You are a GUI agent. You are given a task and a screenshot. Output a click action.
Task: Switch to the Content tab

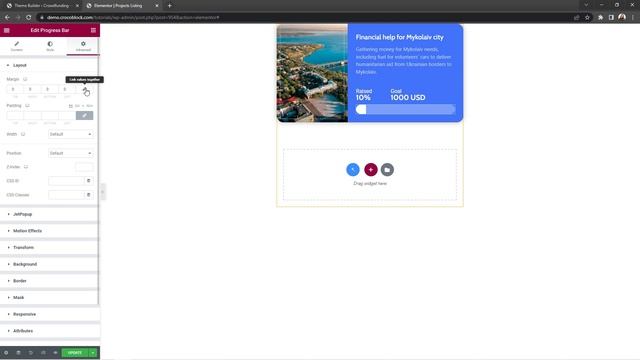click(x=17, y=46)
